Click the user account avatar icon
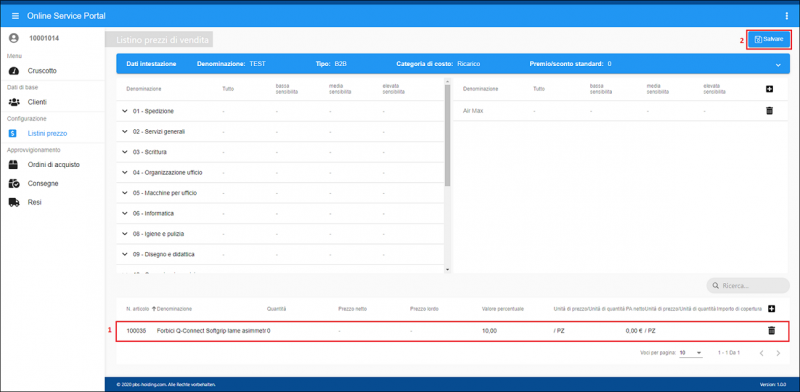This screenshot has height=392, width=800. click(14, 38)
